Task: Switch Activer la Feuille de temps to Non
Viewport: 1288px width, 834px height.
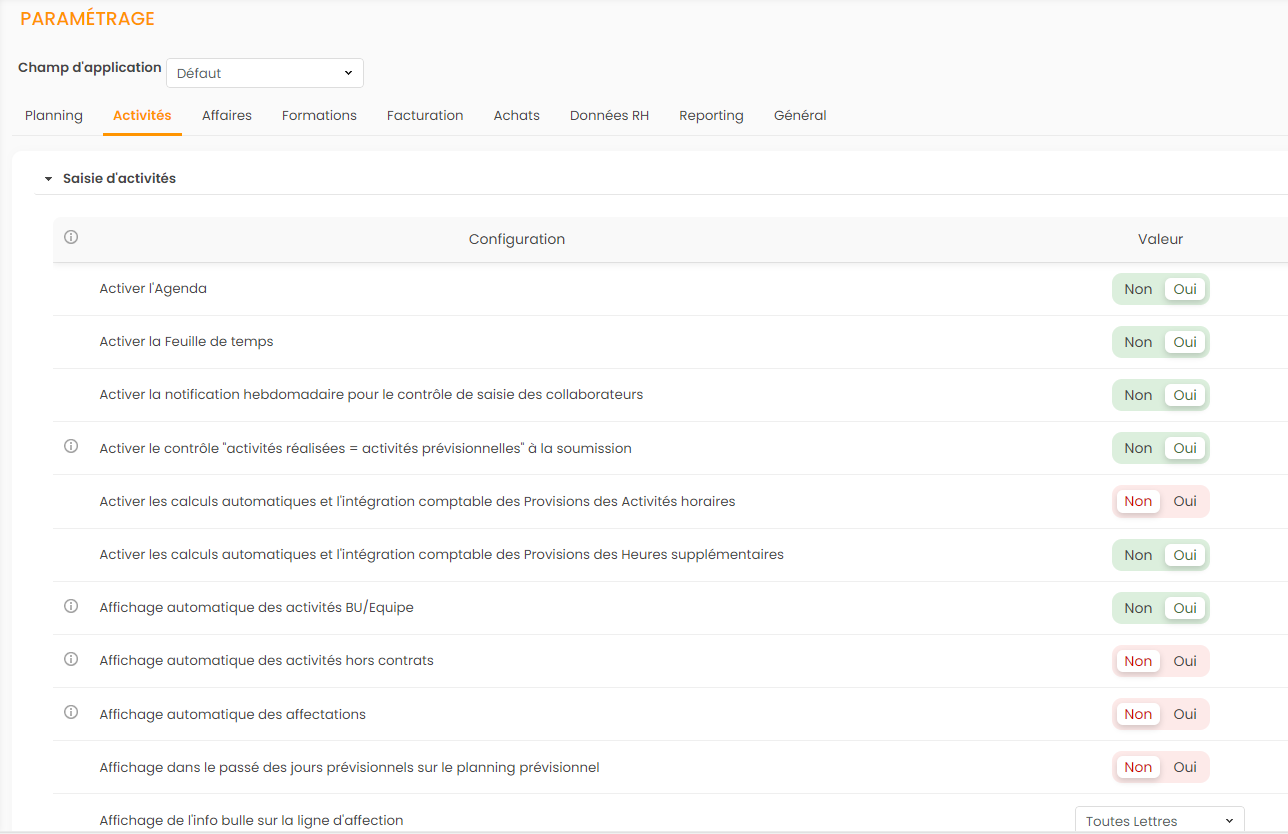Action: coord(1138,342)
